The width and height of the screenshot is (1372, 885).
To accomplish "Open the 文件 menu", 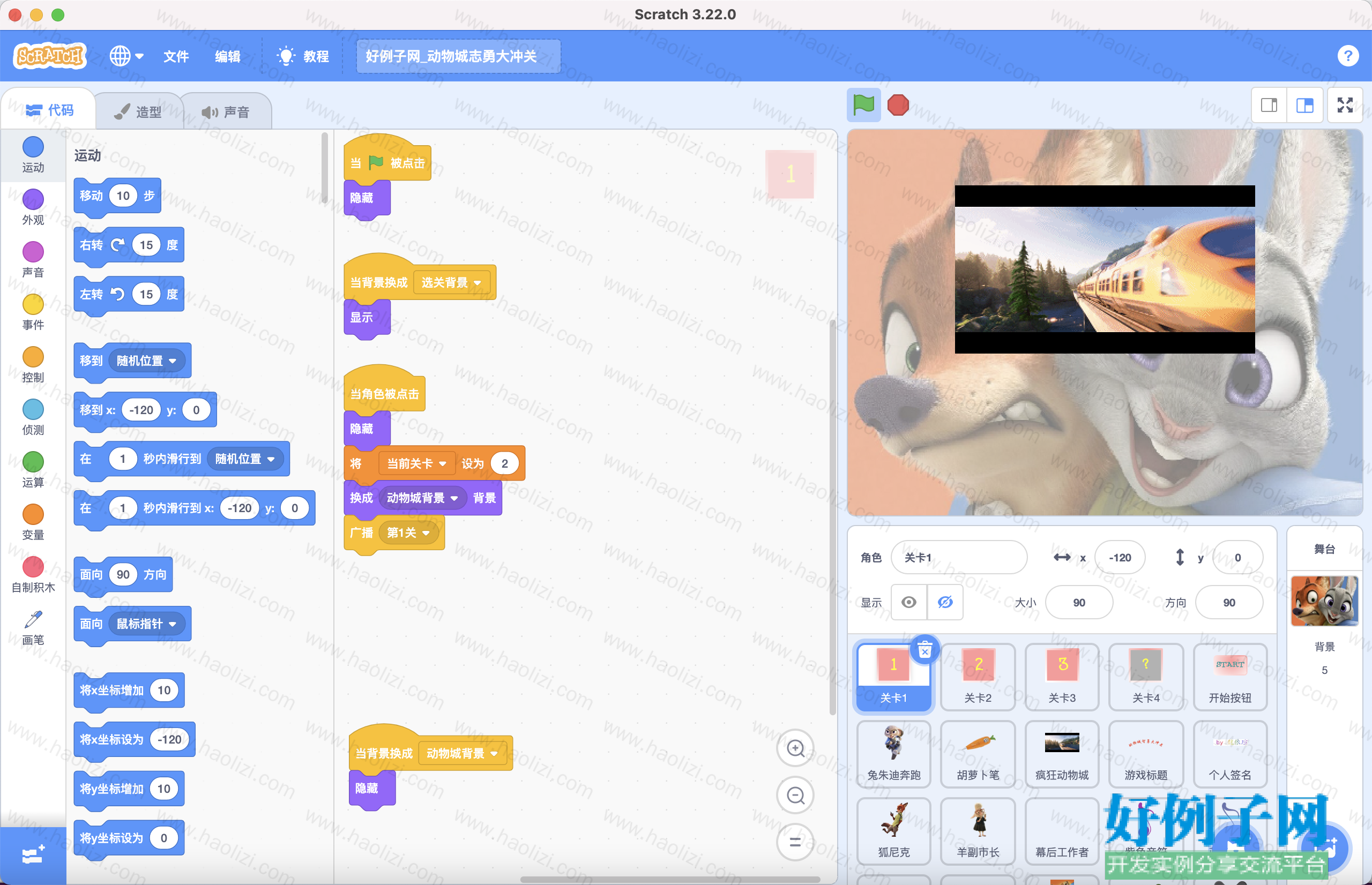I will pyautogui.click(x=176, y=56).
